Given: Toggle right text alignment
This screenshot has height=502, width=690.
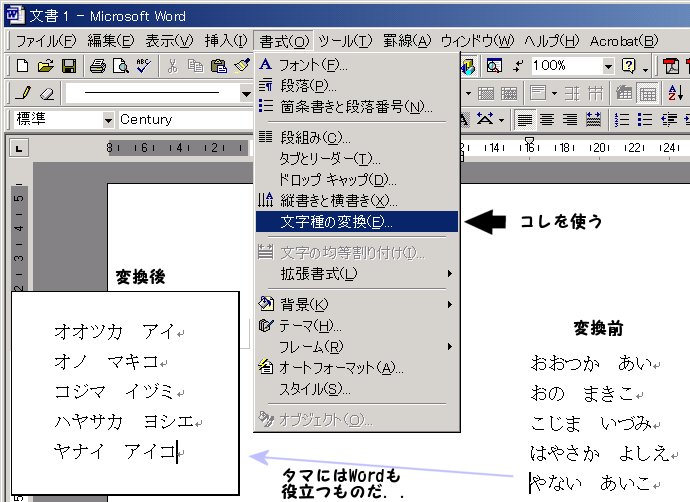Looking at the screenshot, I should pyautogui.click(x=570, y=119).
